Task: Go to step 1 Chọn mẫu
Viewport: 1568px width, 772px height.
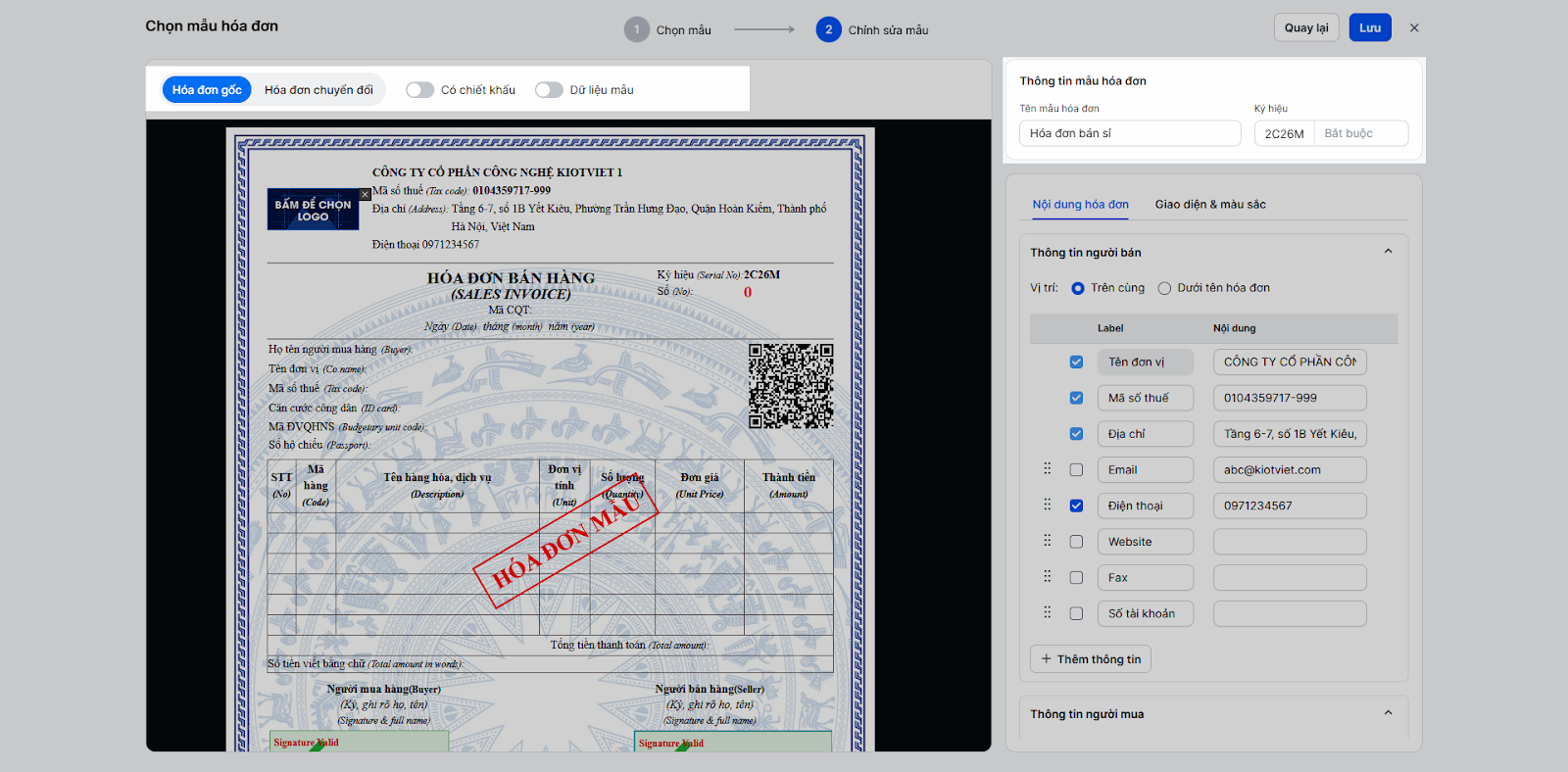Action: point(667,29)
